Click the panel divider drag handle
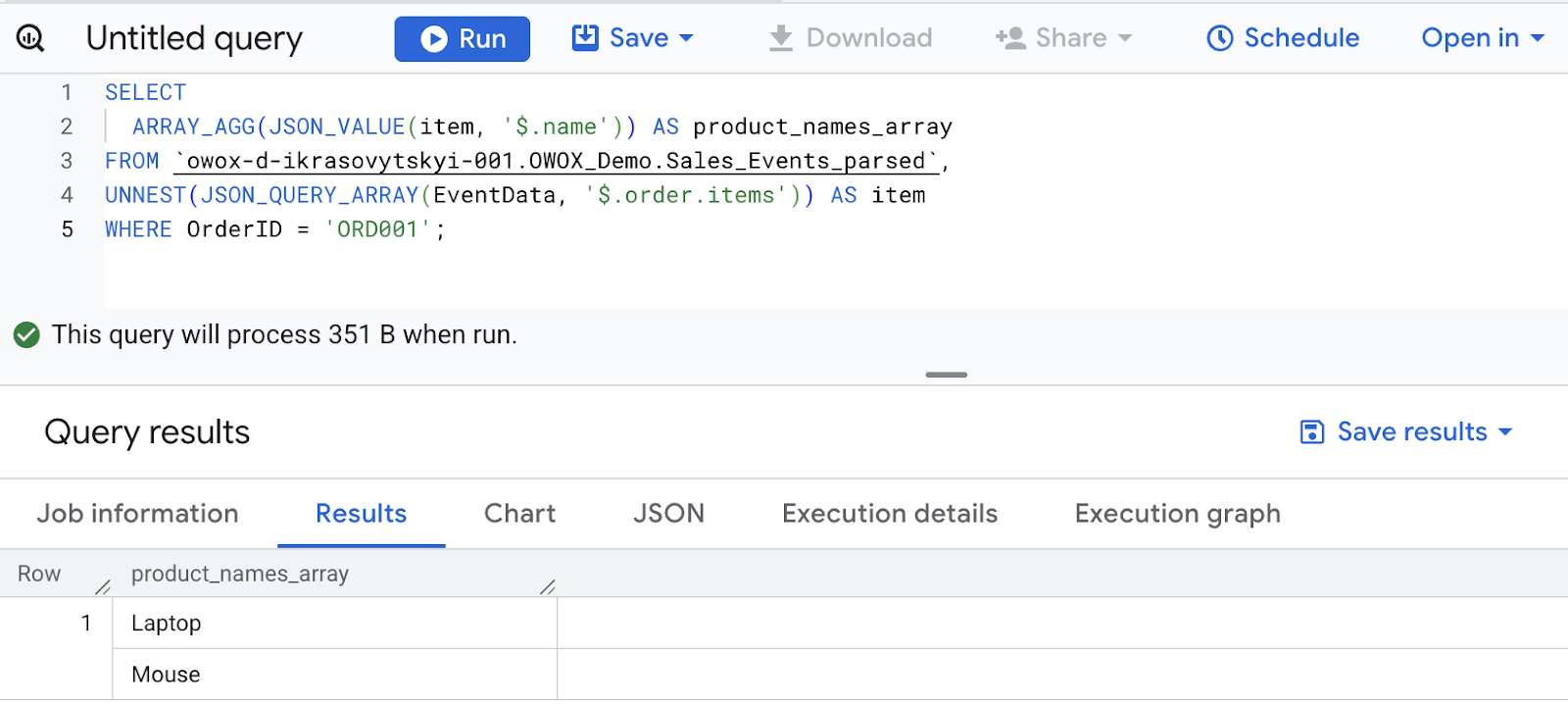The width and height of the screenshot is (1568, 704). [x=947, y=375]
